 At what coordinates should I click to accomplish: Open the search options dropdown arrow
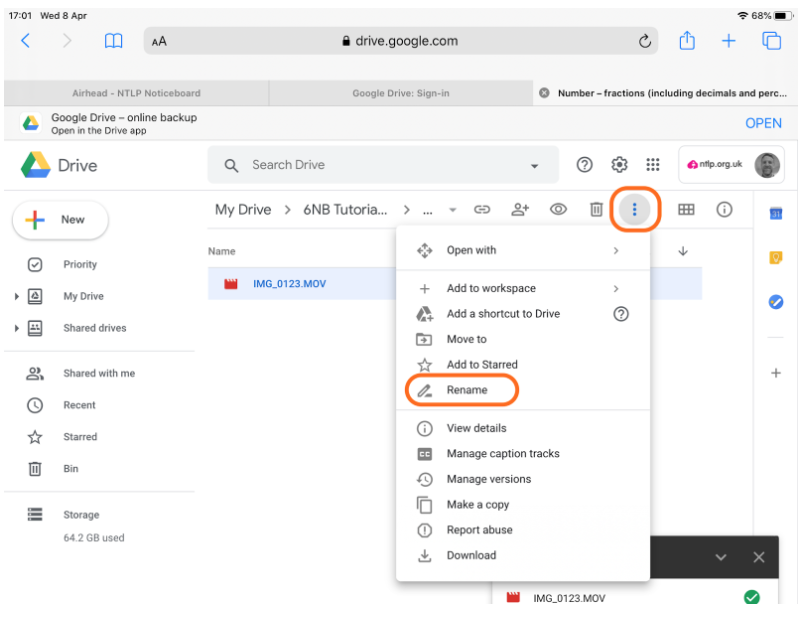[x=534, y=166]
